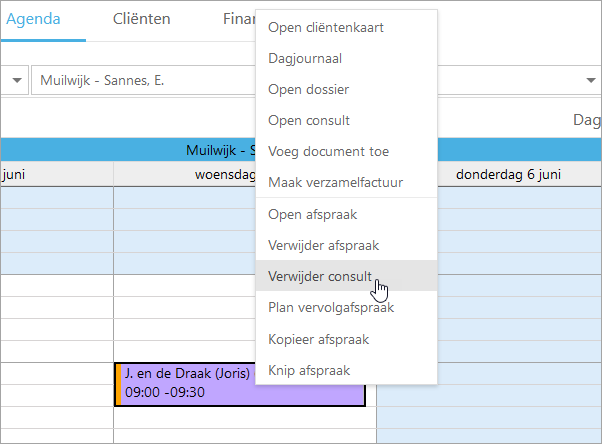
Task: Choose 'Dagjournaal' menu entry
Action: pos(307,59)
